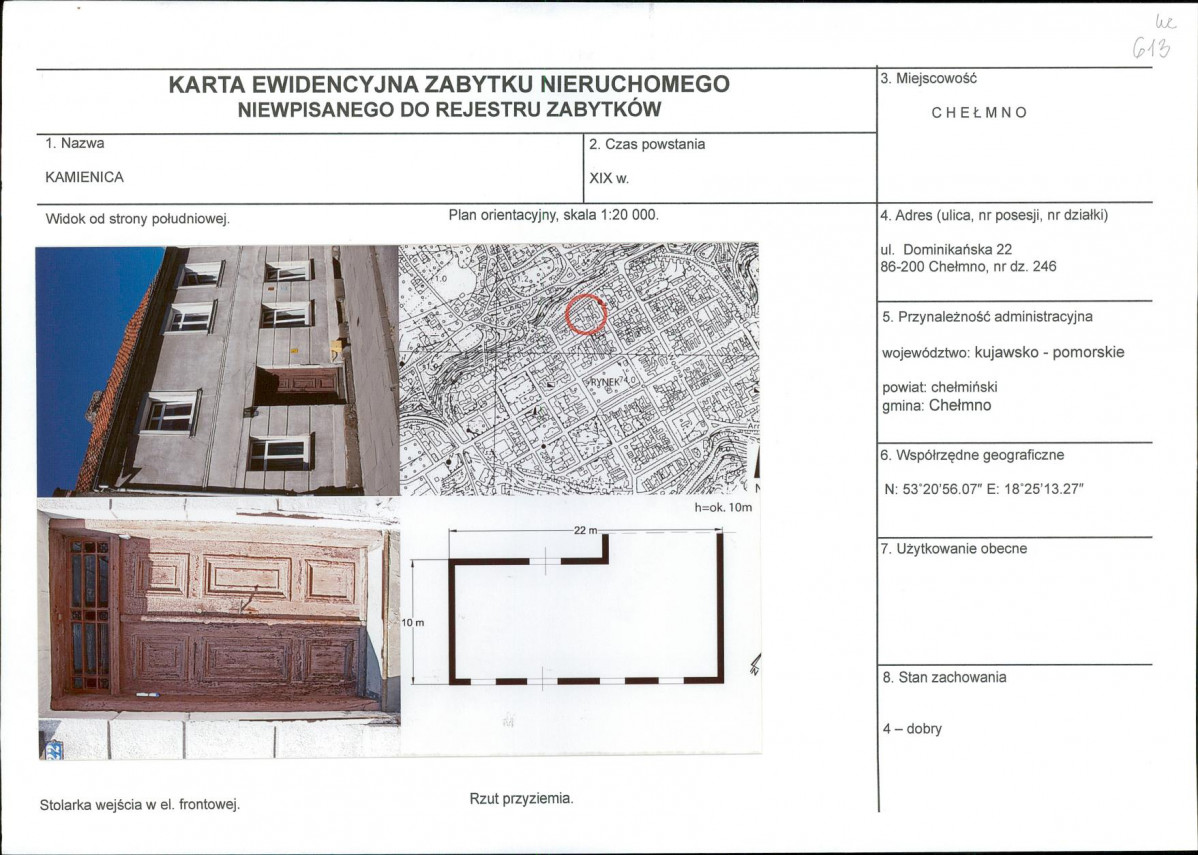This screenshot has width=1198, height=855.
Task: Click the '4 – dobry' condition value
Action: [912, 729]
